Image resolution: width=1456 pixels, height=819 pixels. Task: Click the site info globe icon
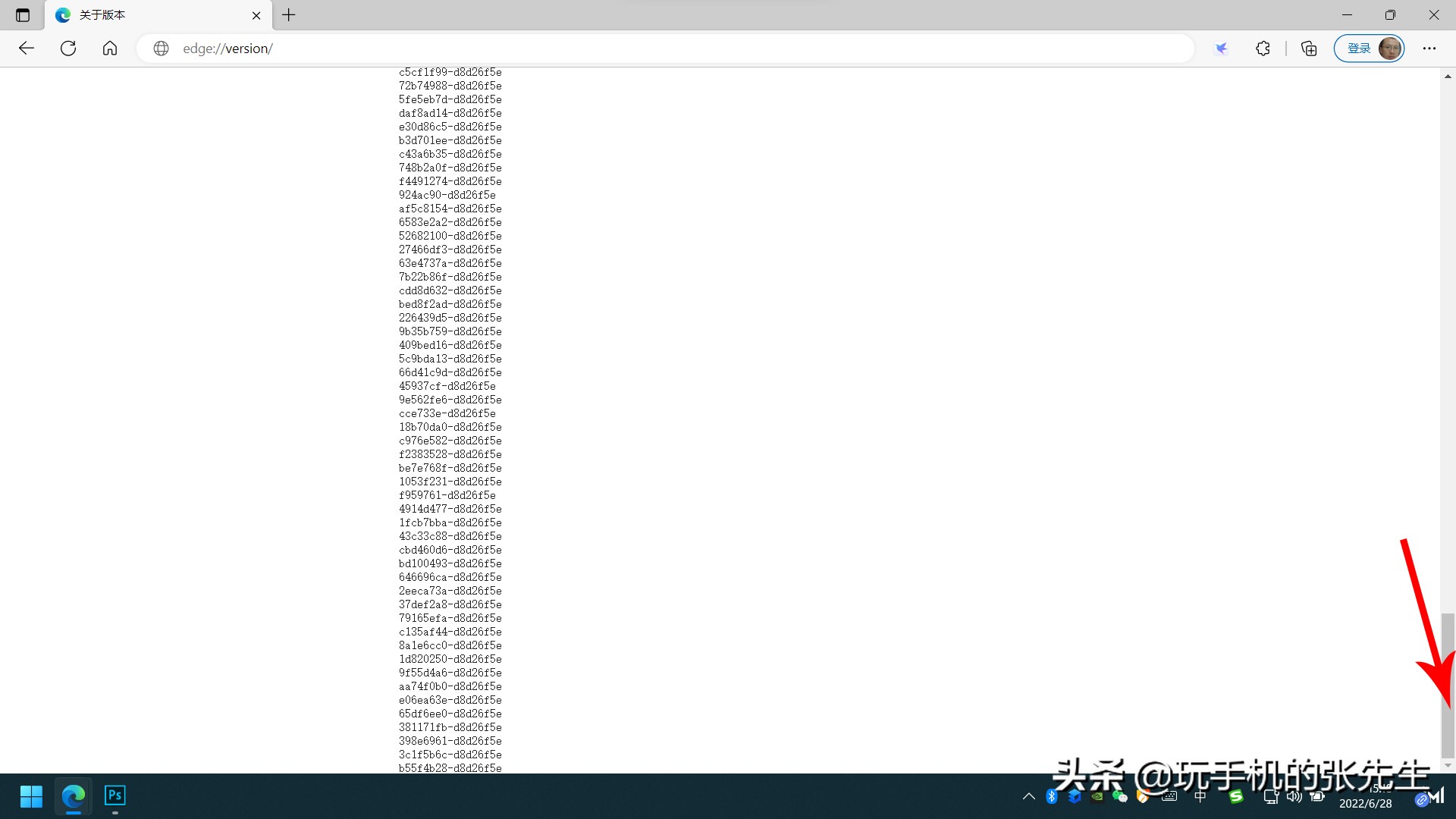click(161, 49)
